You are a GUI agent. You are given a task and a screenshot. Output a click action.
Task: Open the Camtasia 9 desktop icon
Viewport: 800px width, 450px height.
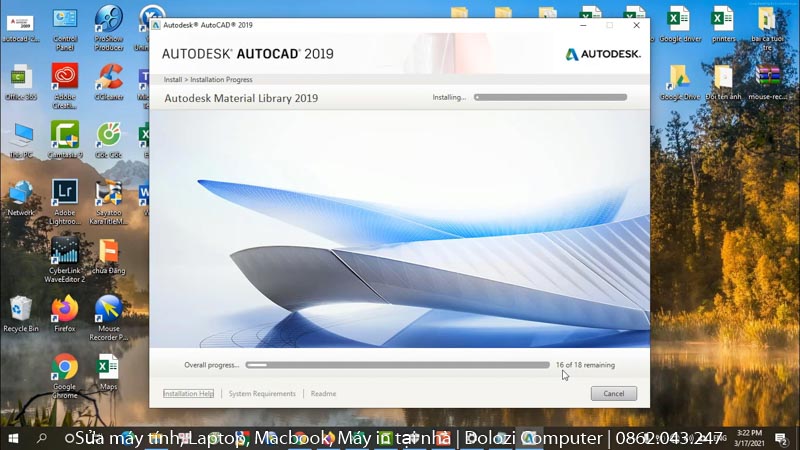point(64,134)
